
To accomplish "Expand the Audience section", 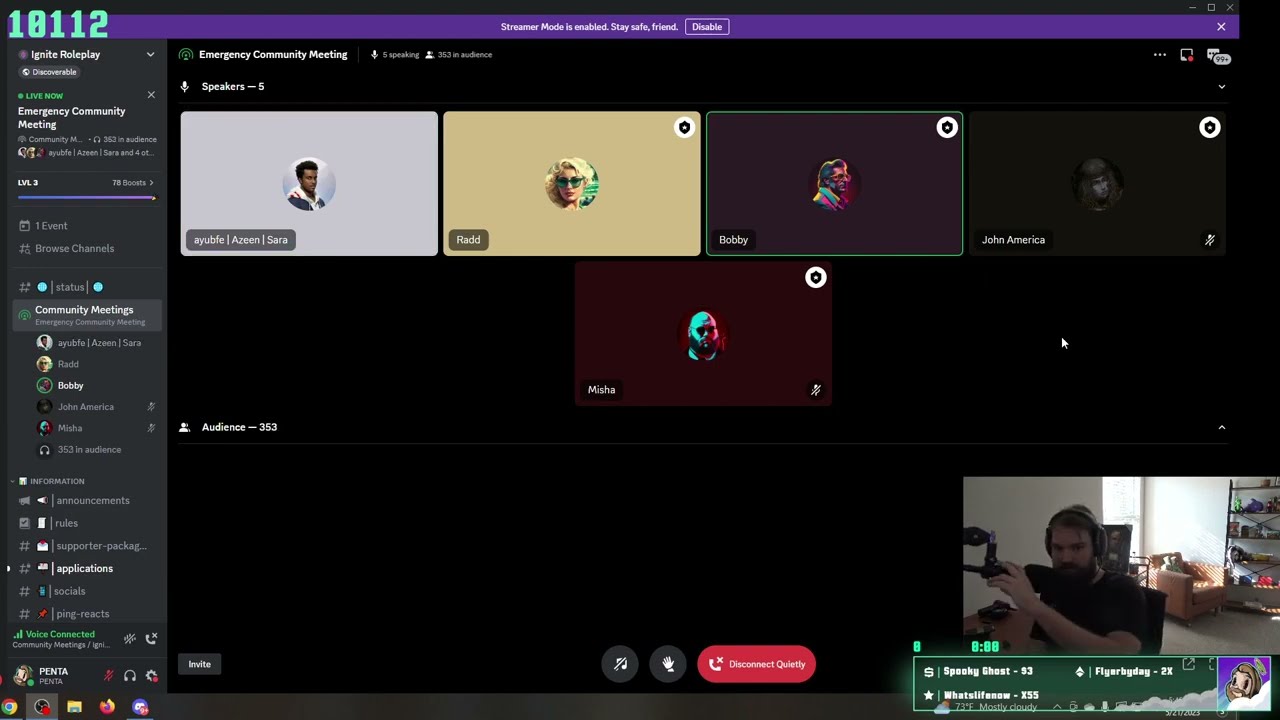I will click(1221, 427).
